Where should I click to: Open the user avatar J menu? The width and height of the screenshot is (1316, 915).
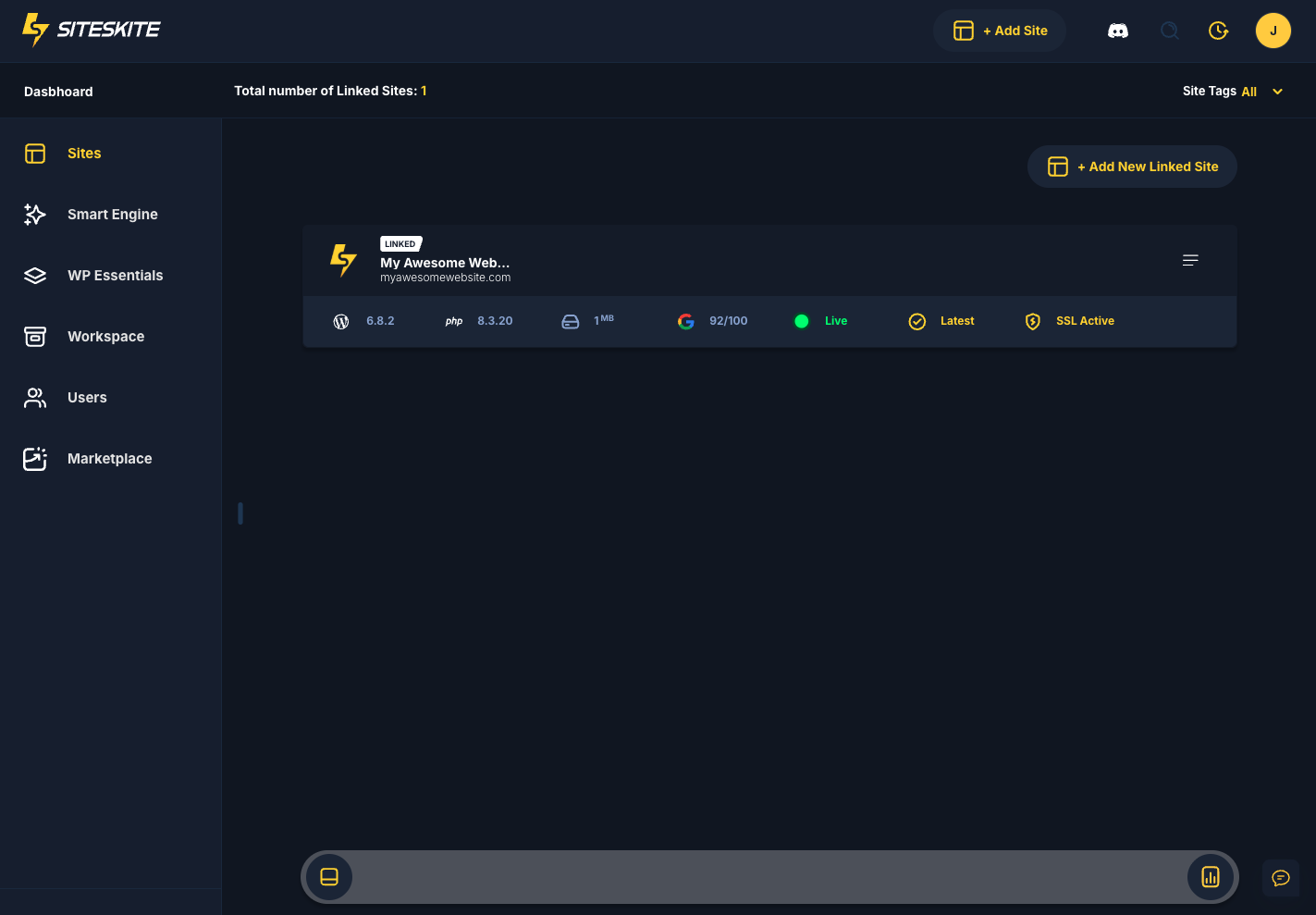pos(1273,31)
